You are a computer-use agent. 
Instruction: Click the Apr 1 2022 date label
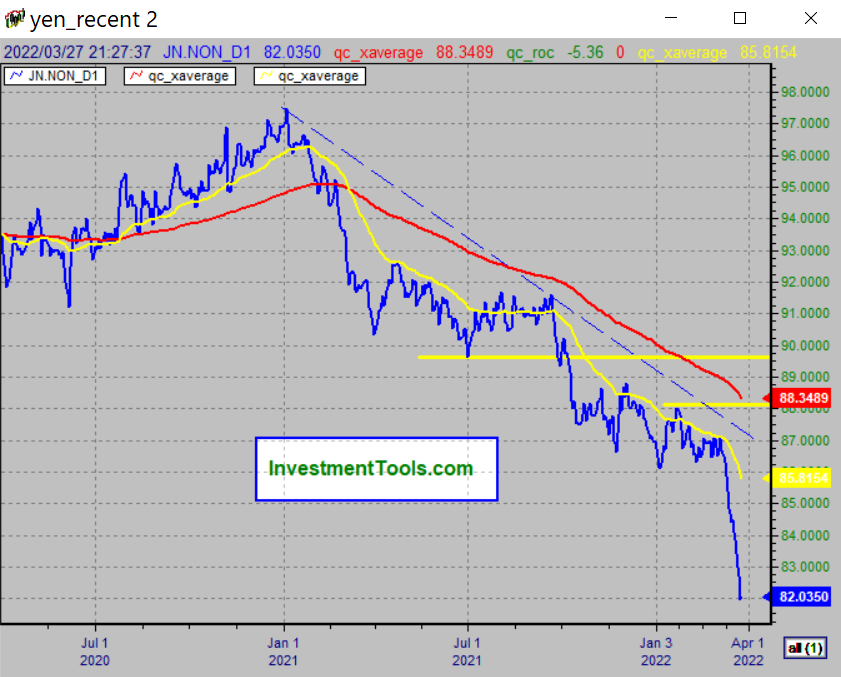pos(748,652)
